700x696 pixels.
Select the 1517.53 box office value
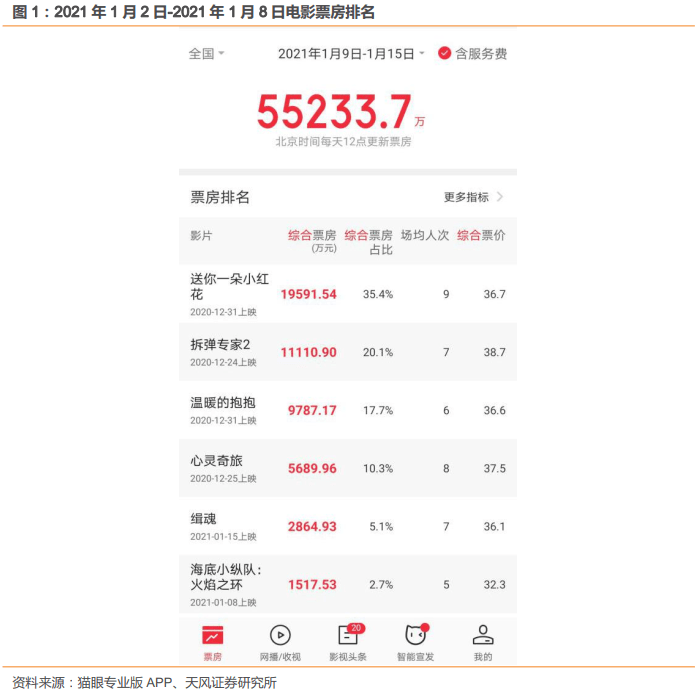pos(312,584)
